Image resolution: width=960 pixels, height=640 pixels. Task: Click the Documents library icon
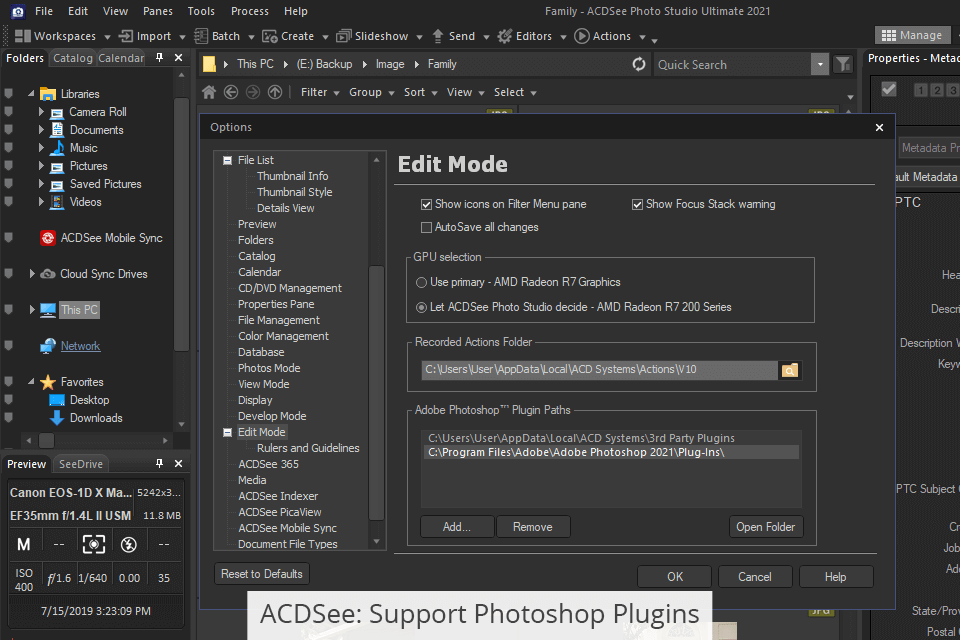click(57, 130)
